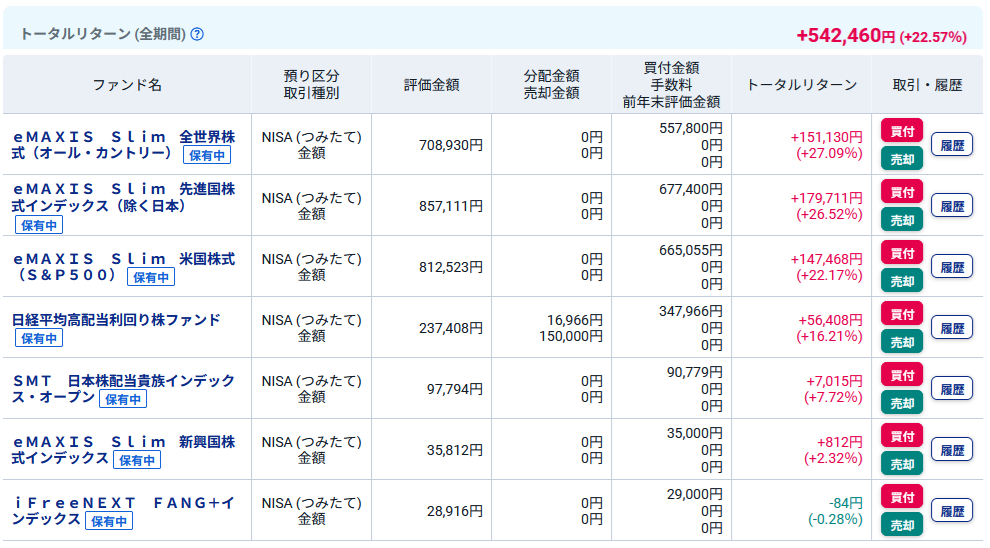The height and width of the screenshot is (548, 990).
Task: Click 売却 for SMT 日本株配当貴族インデックス
Action: tap(902, 403)
